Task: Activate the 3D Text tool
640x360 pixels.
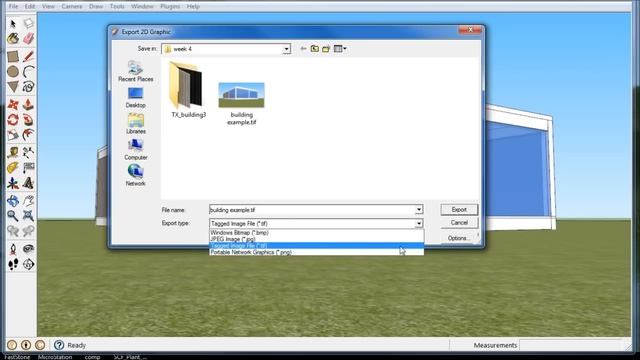Action: pyautogui.click(x=28, y=183)
